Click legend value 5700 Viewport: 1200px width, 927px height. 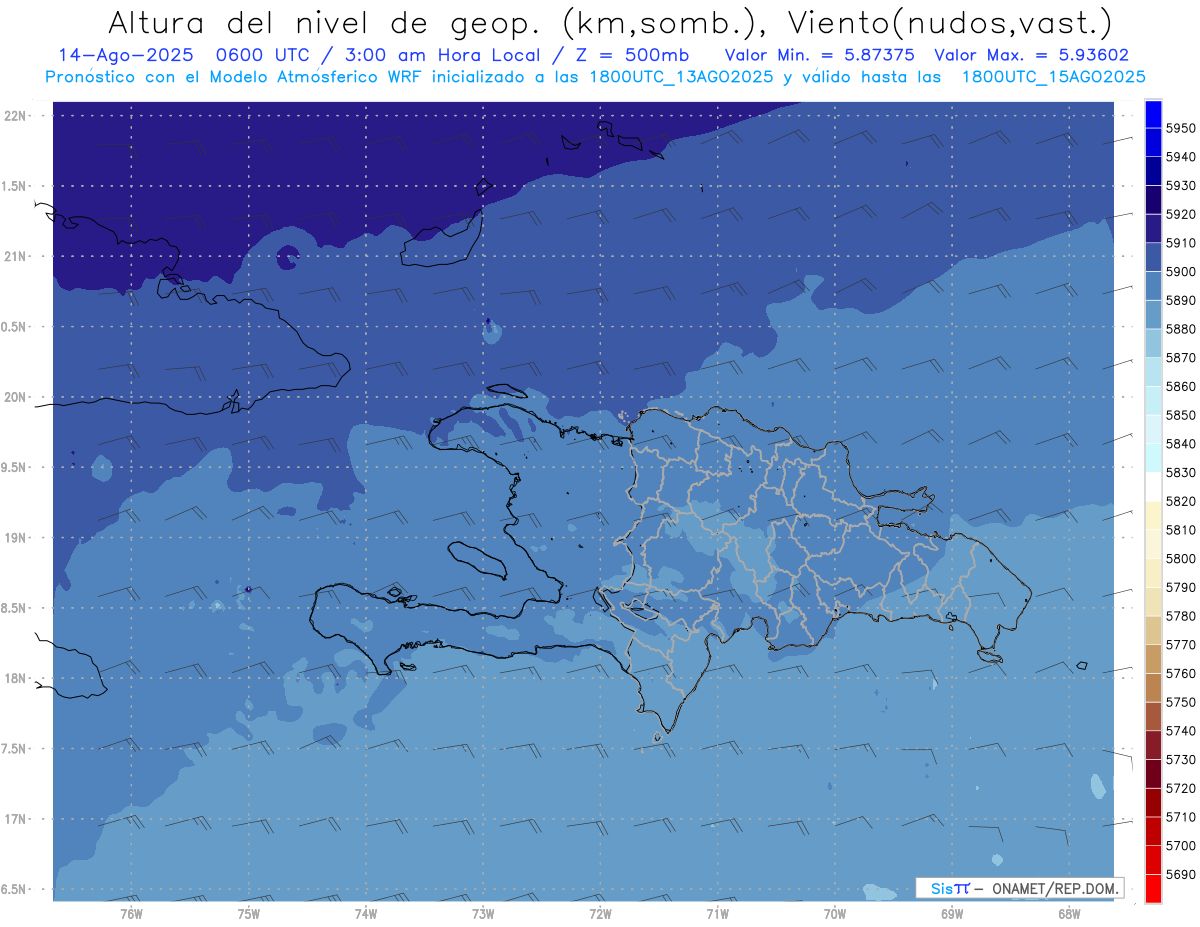1180,845
